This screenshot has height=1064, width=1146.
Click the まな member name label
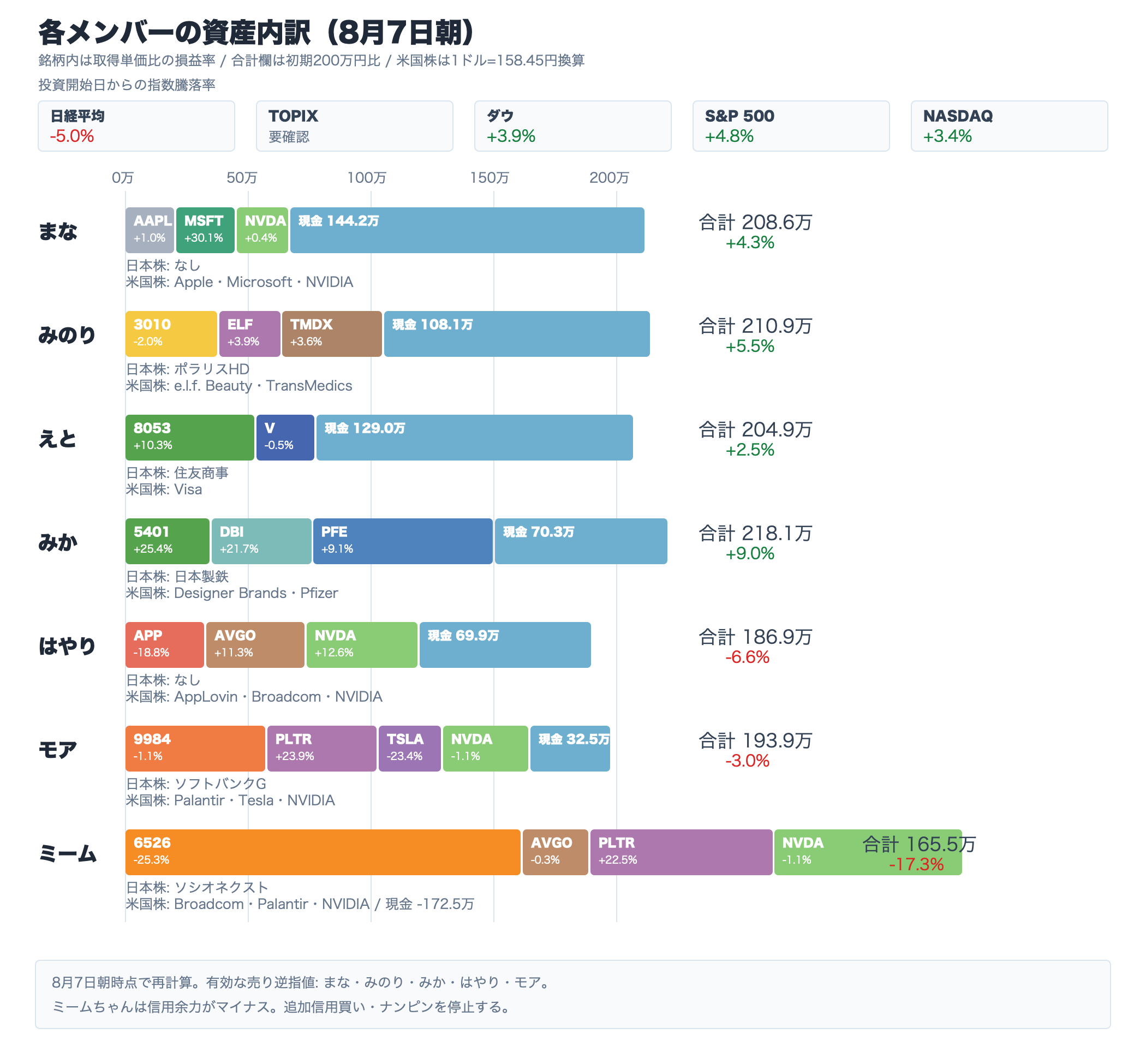point(58,231)
